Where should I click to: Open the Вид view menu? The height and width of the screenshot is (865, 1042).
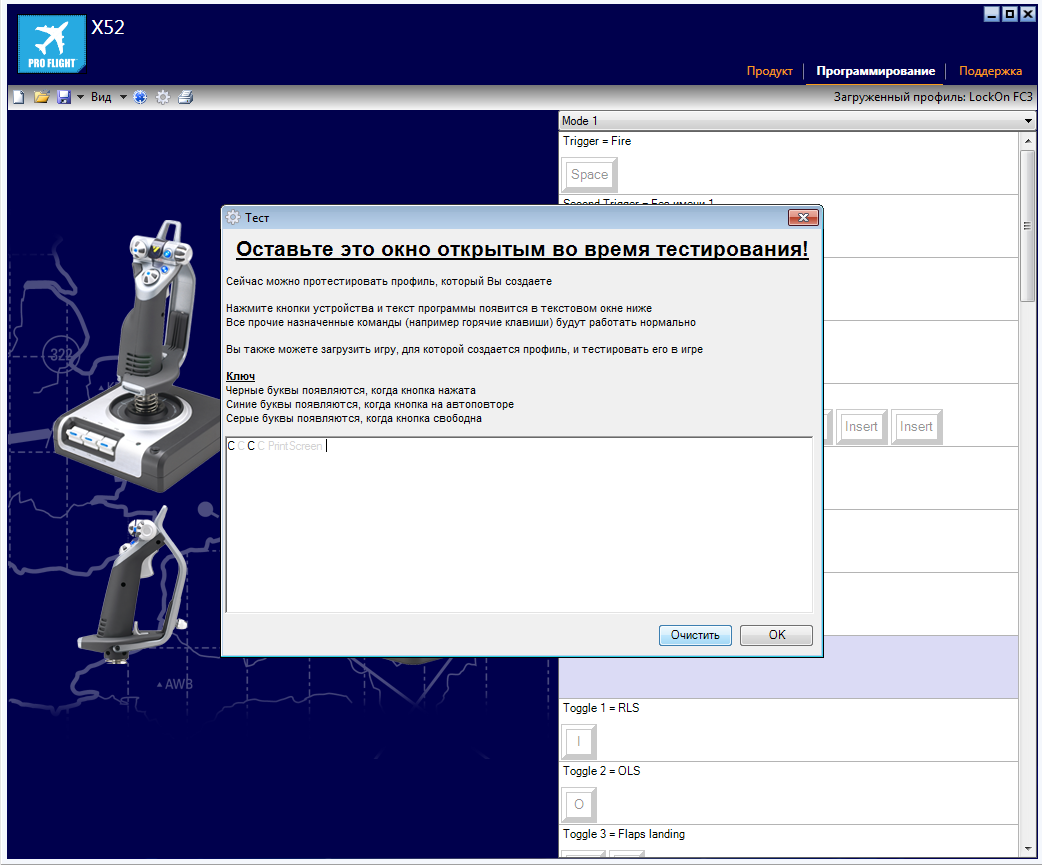coord(101,97)
